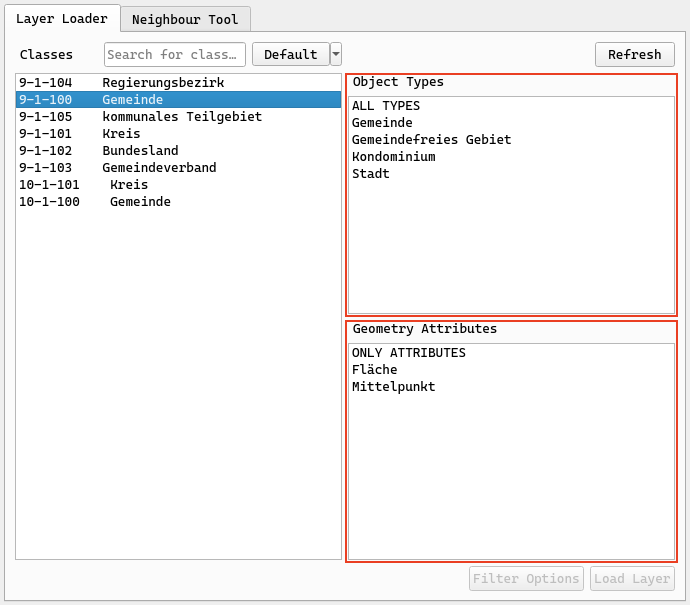690x605 pixels.
Task: Click the Refresh button
Action: 635,55
